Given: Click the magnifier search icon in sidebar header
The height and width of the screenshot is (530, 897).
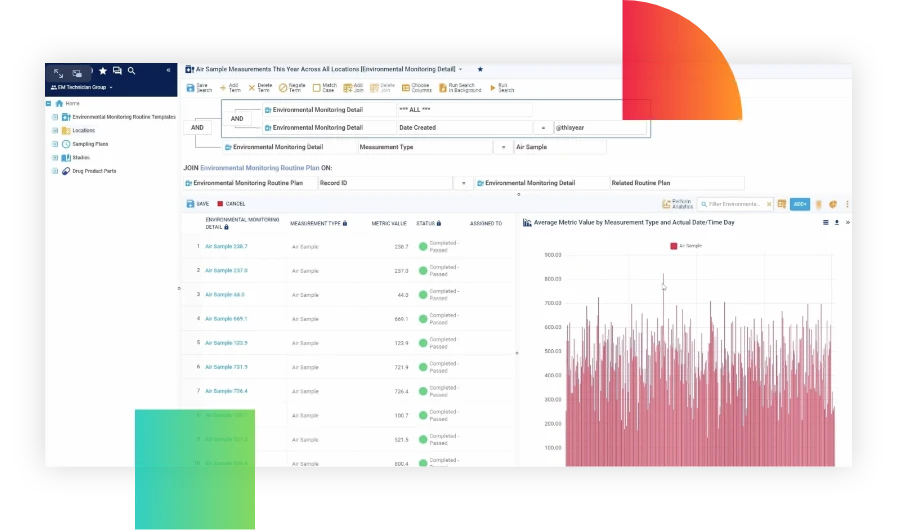Looking at the screenshot, I should pyautogui.click(x=132, y=71).
